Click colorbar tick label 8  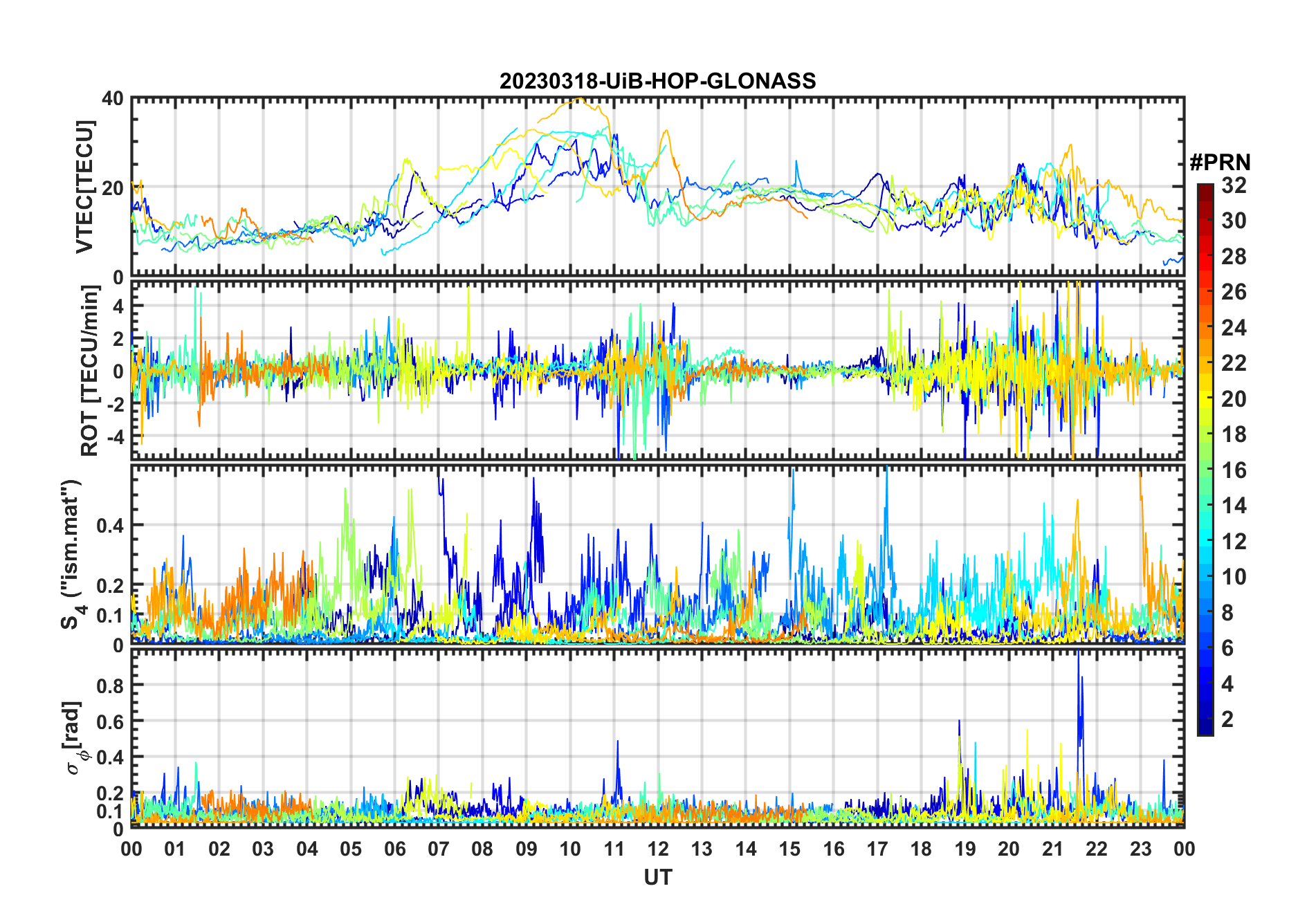pos(1227,613)
